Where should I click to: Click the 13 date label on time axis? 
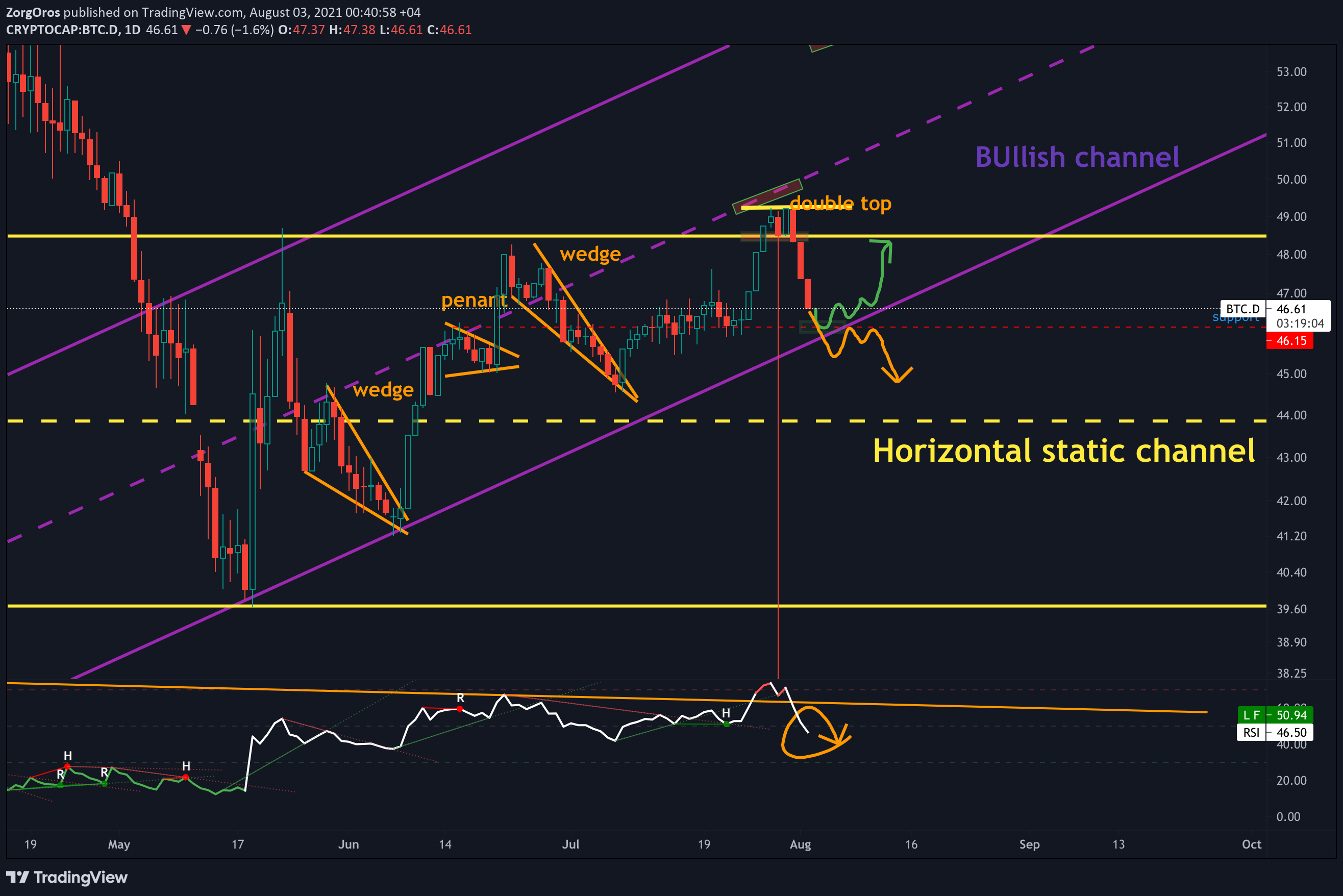(x=1118, y=844)
